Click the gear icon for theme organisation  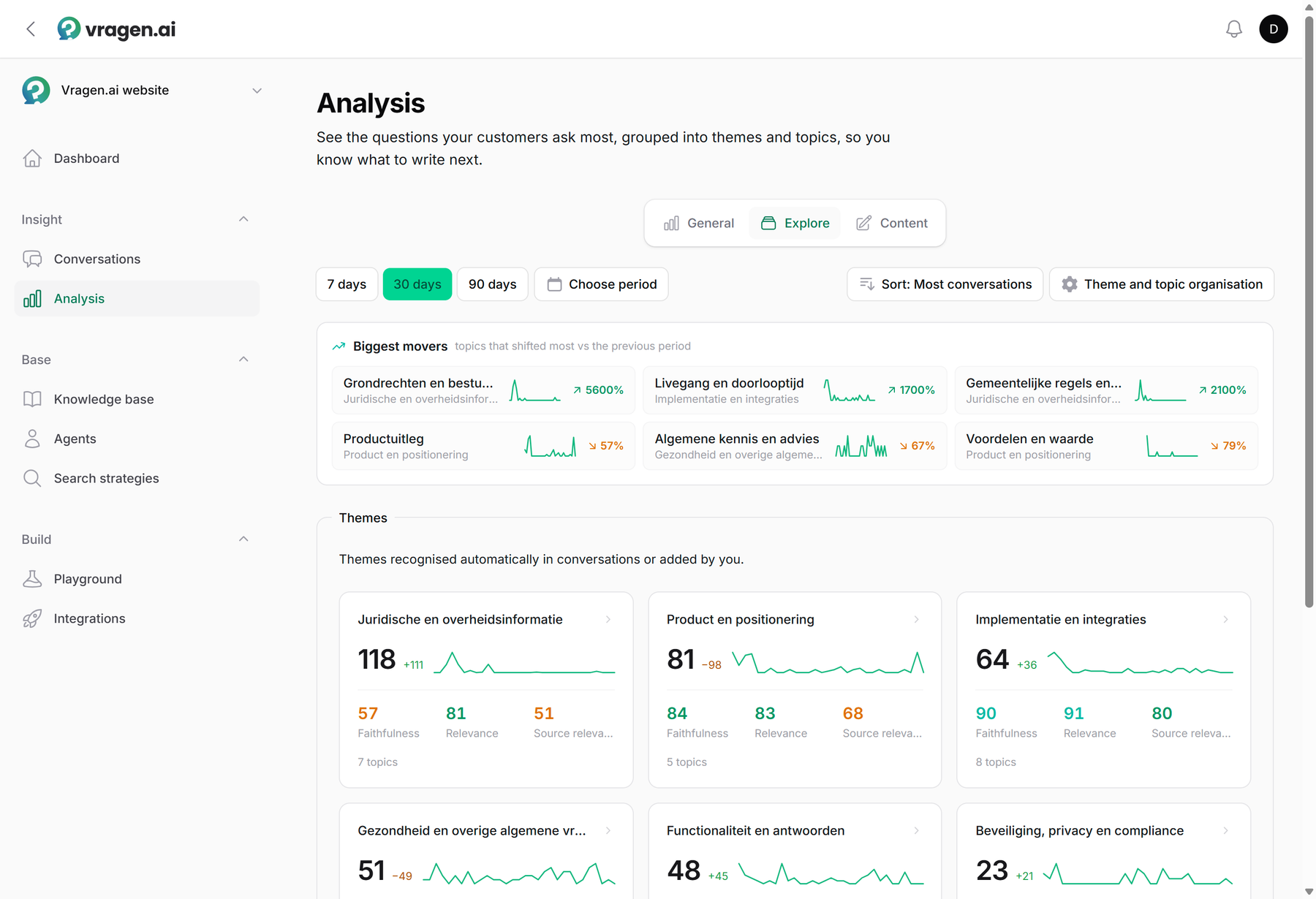pos(1070,284)
